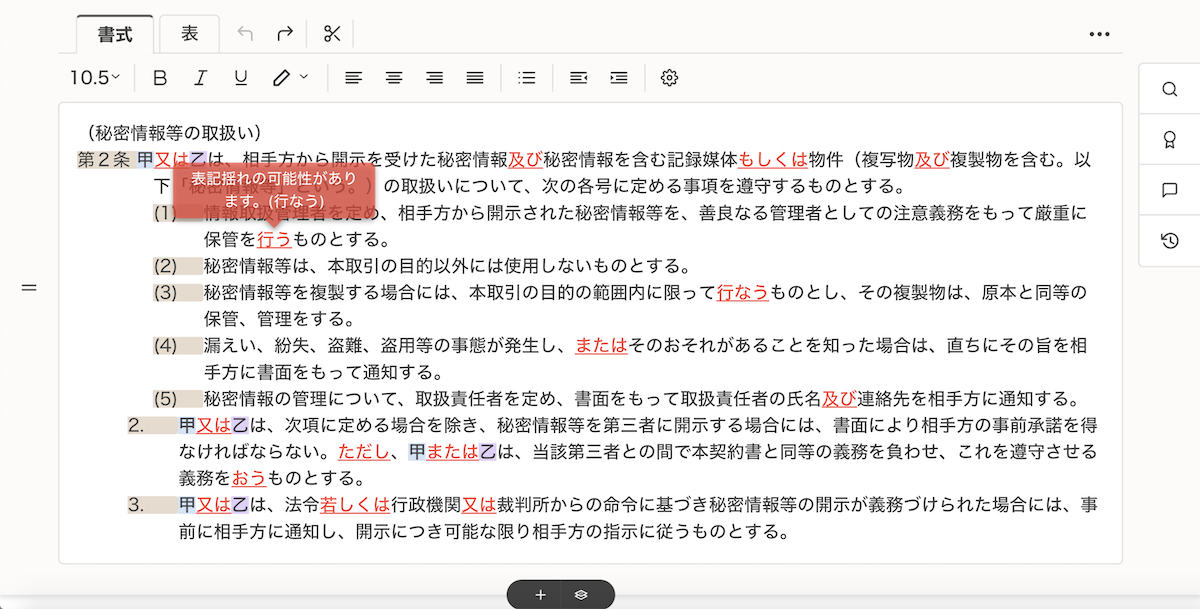Click underlined 及び in item (5)

[x=838, y=398]
